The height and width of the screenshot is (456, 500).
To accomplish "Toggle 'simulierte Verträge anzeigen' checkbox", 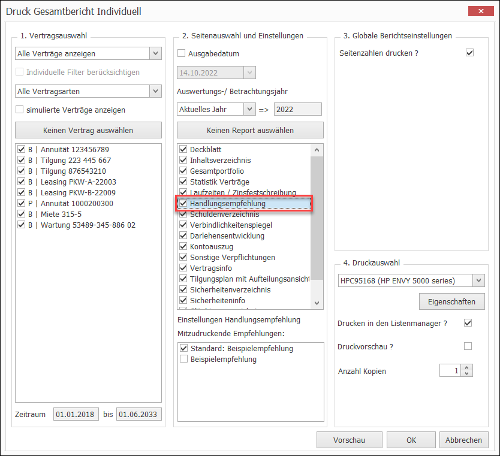I will click(20, 110).
